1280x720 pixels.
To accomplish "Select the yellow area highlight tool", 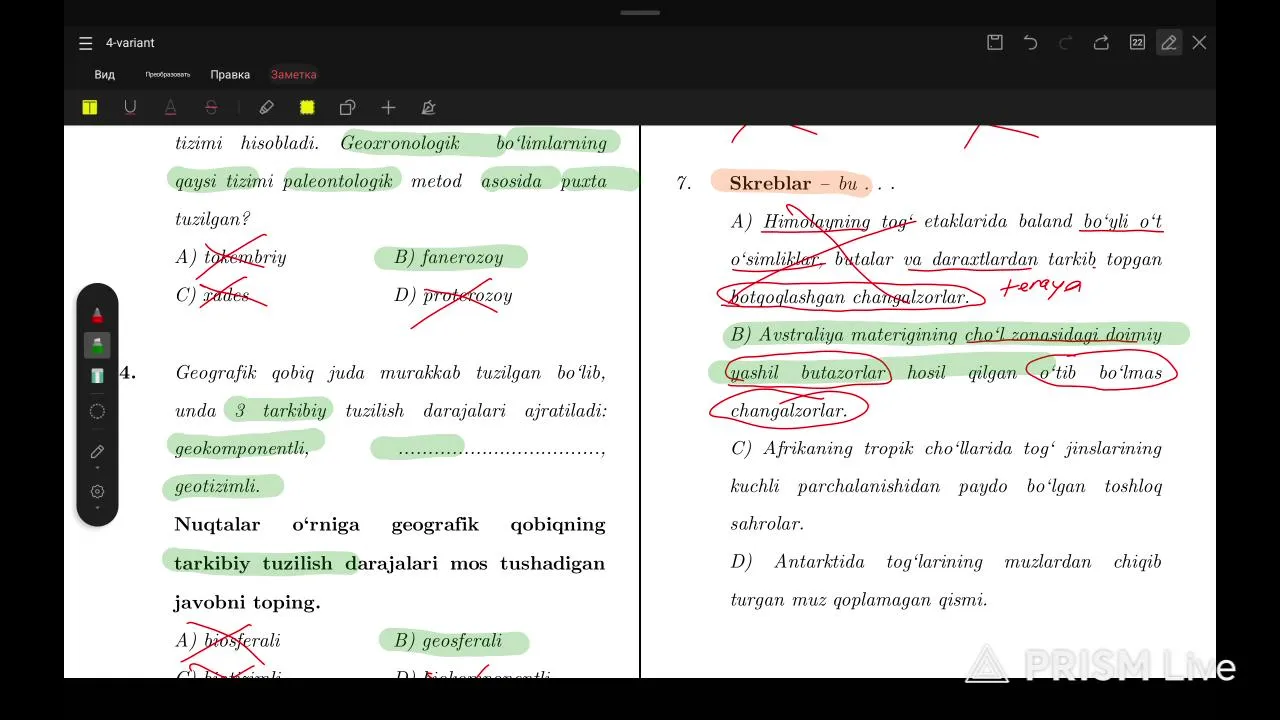I will (x=307, y=108).
